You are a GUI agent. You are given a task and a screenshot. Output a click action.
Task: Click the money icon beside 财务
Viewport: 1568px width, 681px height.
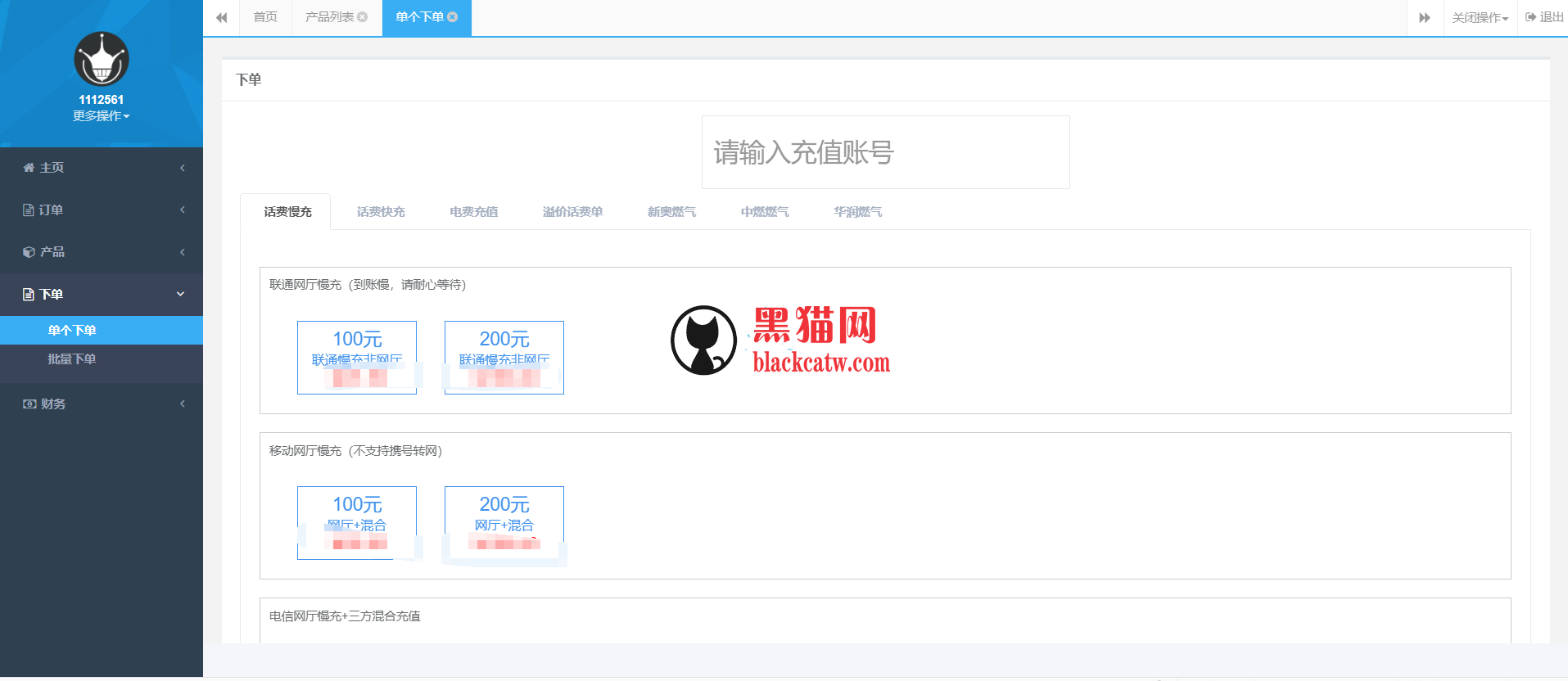[29, 404]
